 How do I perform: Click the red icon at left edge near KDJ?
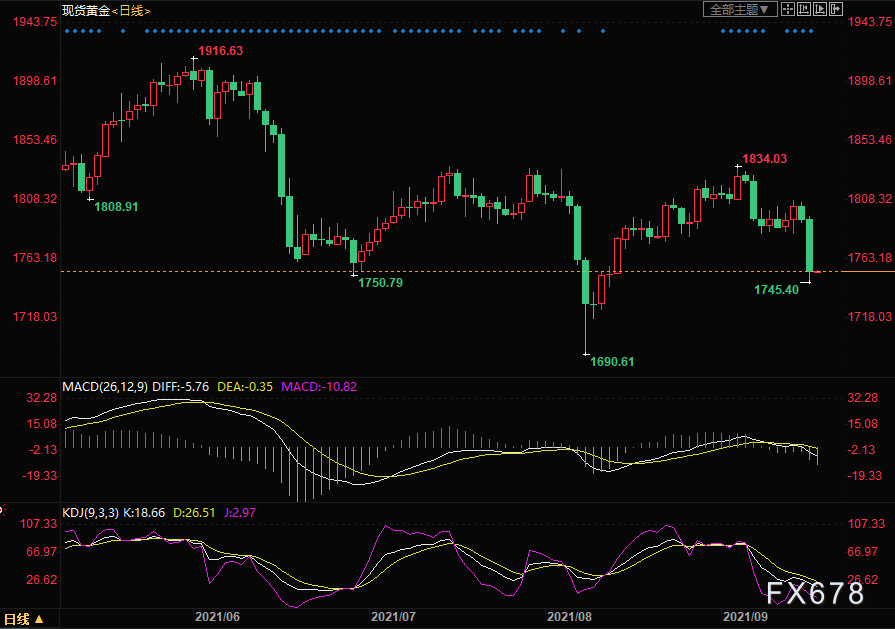coord(2,509)
